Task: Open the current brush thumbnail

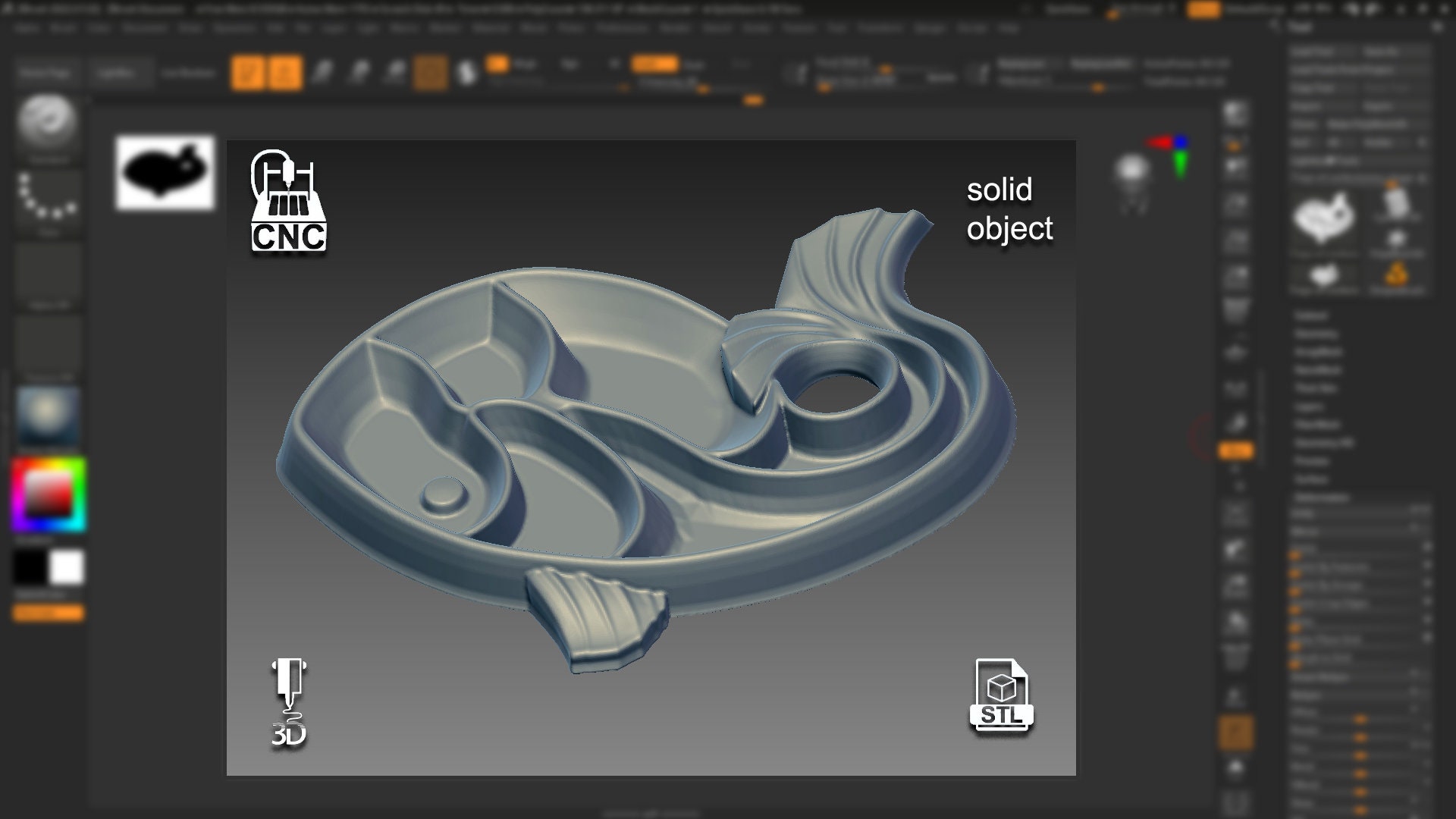Action: (48, 124)
